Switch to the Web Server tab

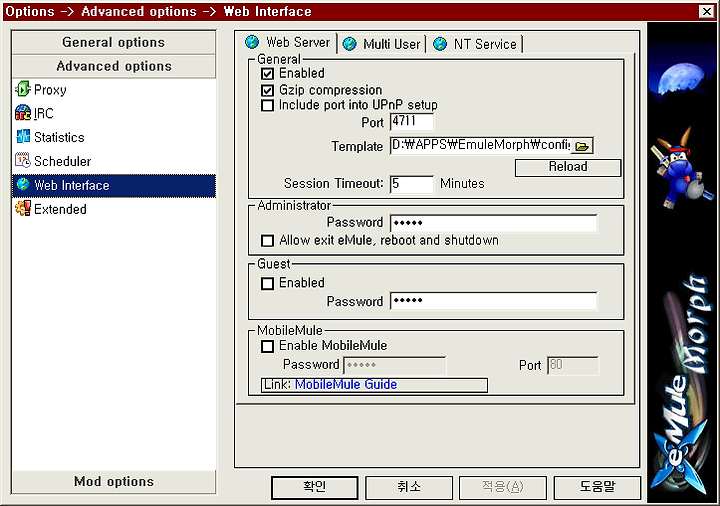(x=289, y=43)
